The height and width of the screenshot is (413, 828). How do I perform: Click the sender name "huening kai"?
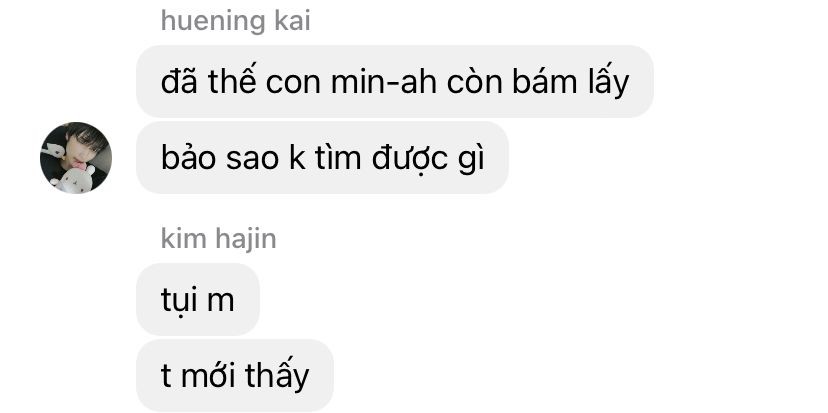236,21
